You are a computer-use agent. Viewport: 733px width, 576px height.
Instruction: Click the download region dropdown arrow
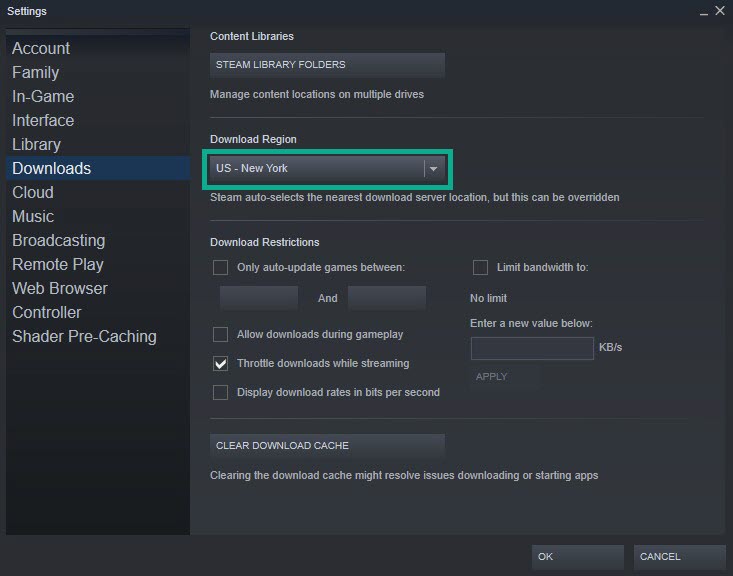[x=434, y=169]
